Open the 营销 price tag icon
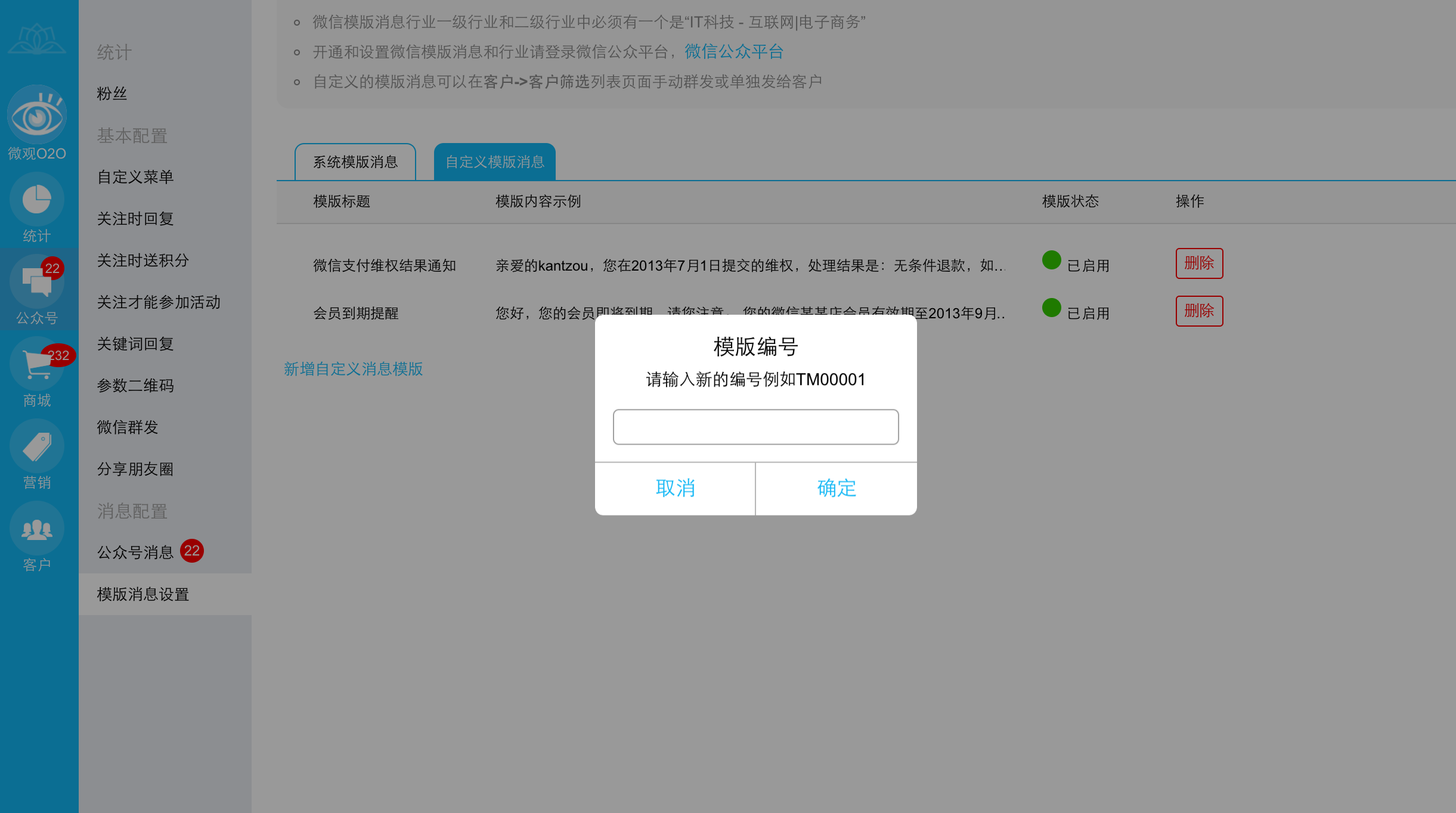1456x813 pixels. (37, 446)
